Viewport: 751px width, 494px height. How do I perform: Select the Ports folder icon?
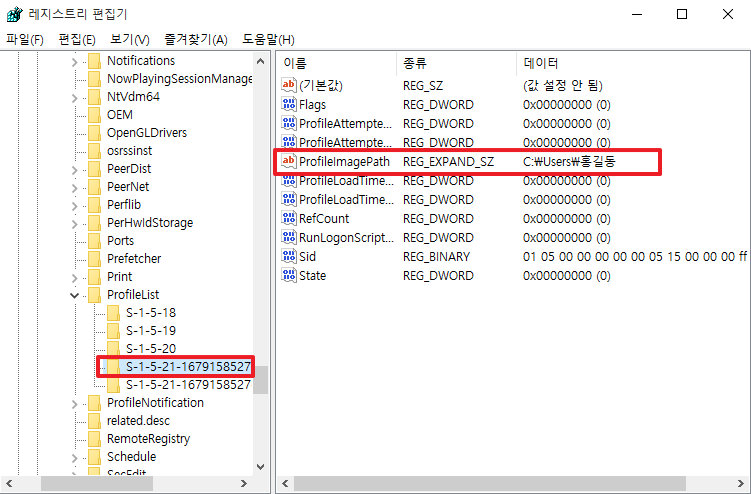pyautogui.click(x=95, y=241)
